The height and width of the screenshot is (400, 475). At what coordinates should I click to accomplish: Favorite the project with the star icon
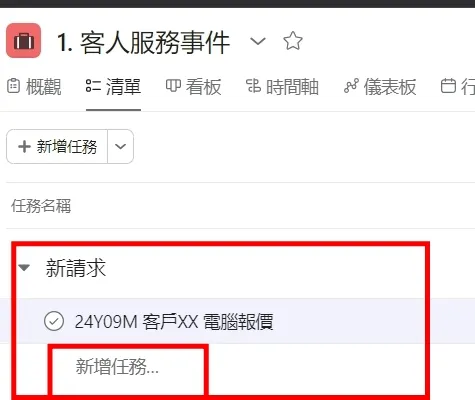click(x=293, y=41)
